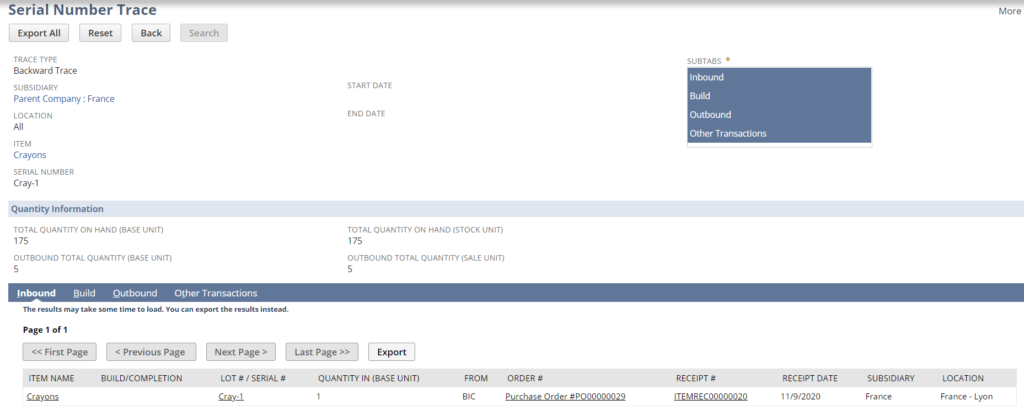Export the Inbound results

392,352
